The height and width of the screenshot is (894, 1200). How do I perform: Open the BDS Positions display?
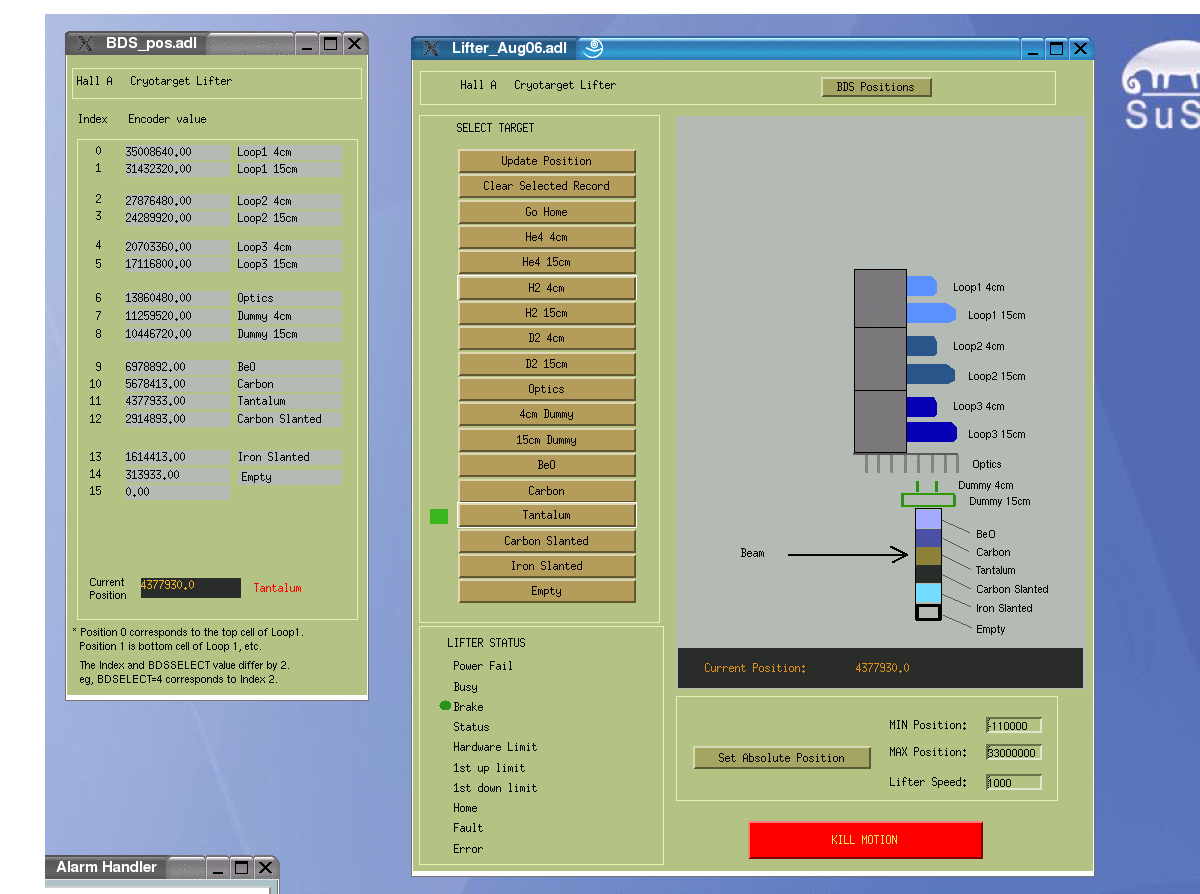[x=876, y=87]
